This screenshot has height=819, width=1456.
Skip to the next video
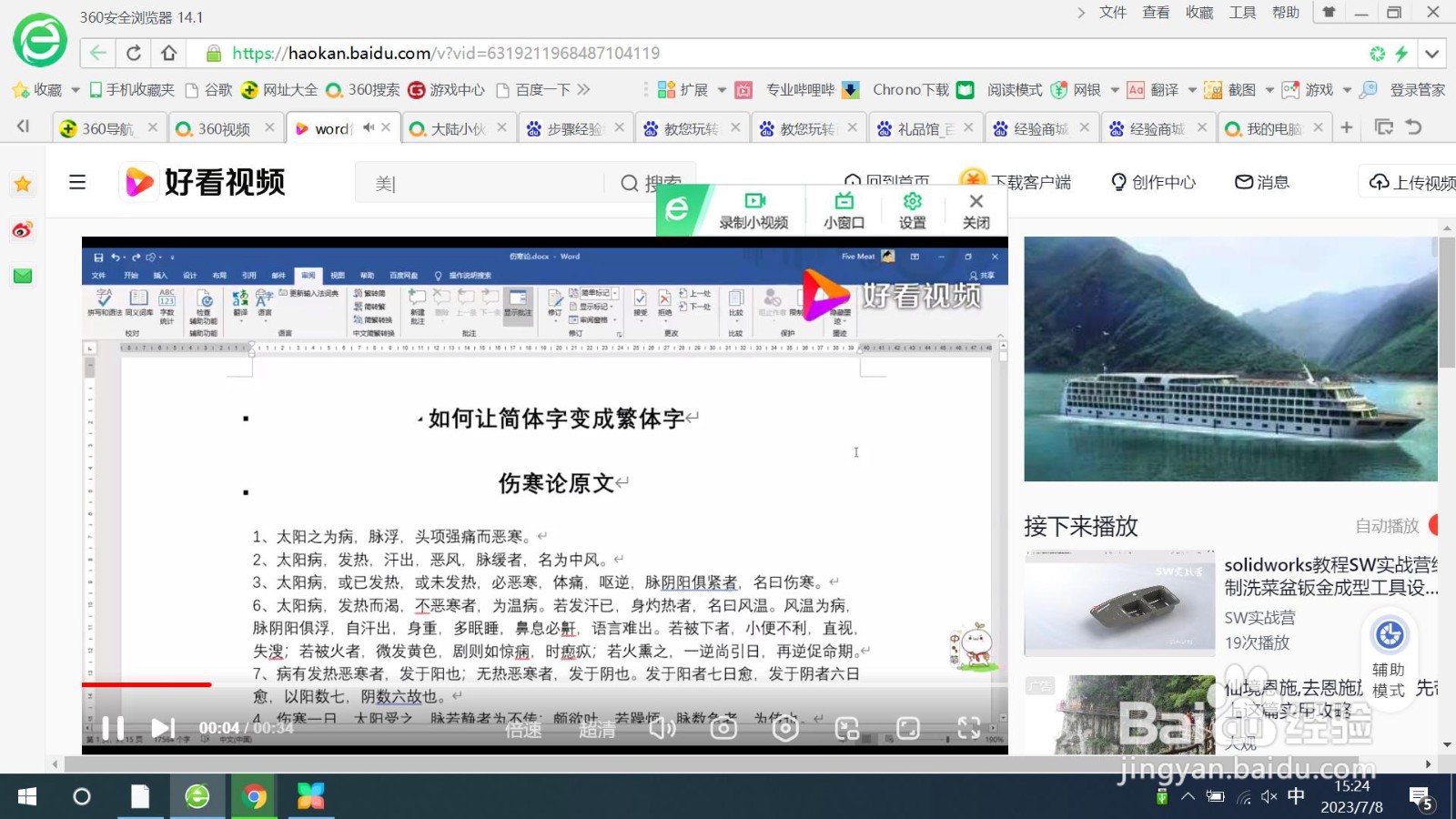[x=163, y=728]
